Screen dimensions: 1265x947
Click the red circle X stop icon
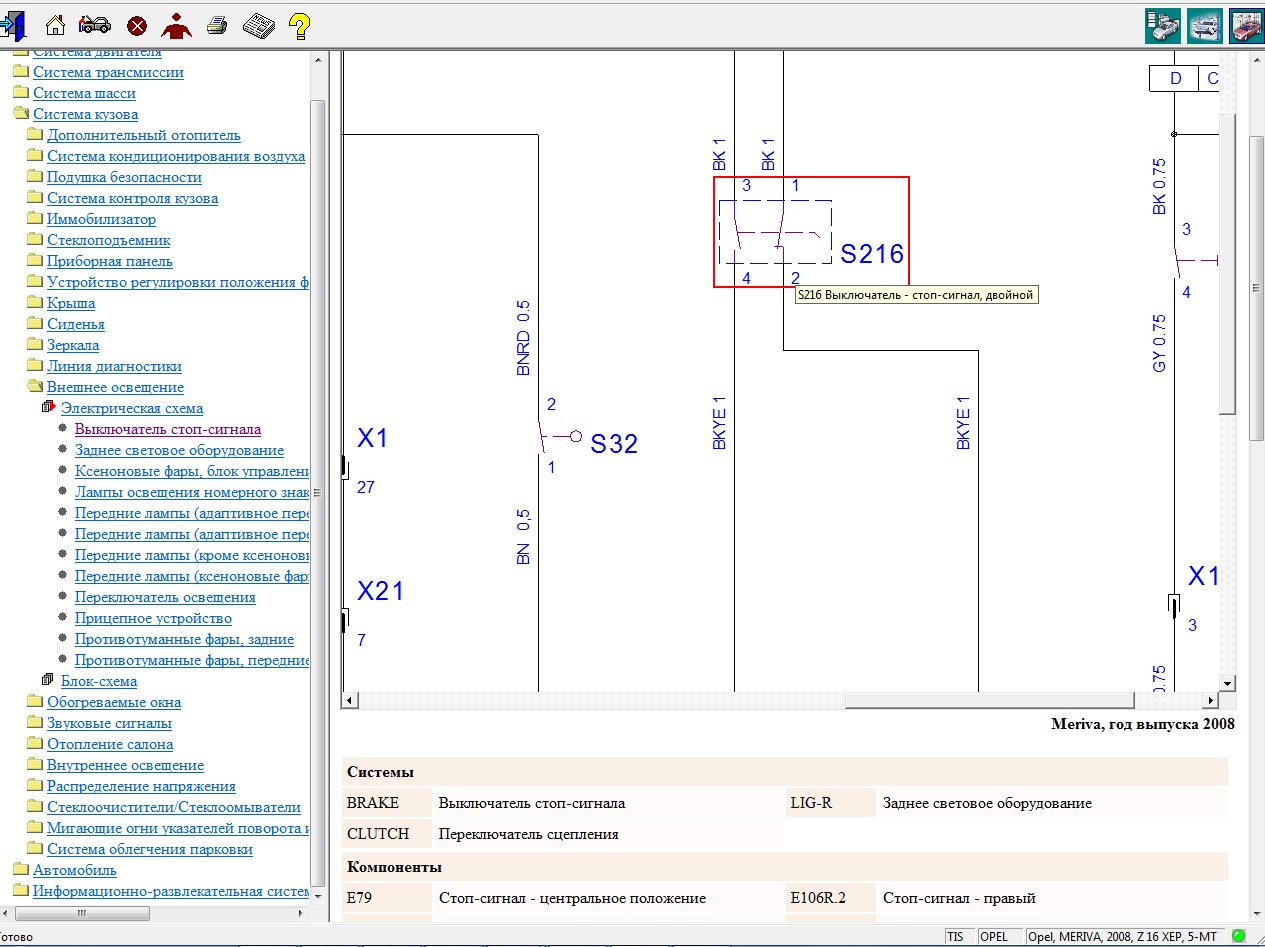coord(137,26)
